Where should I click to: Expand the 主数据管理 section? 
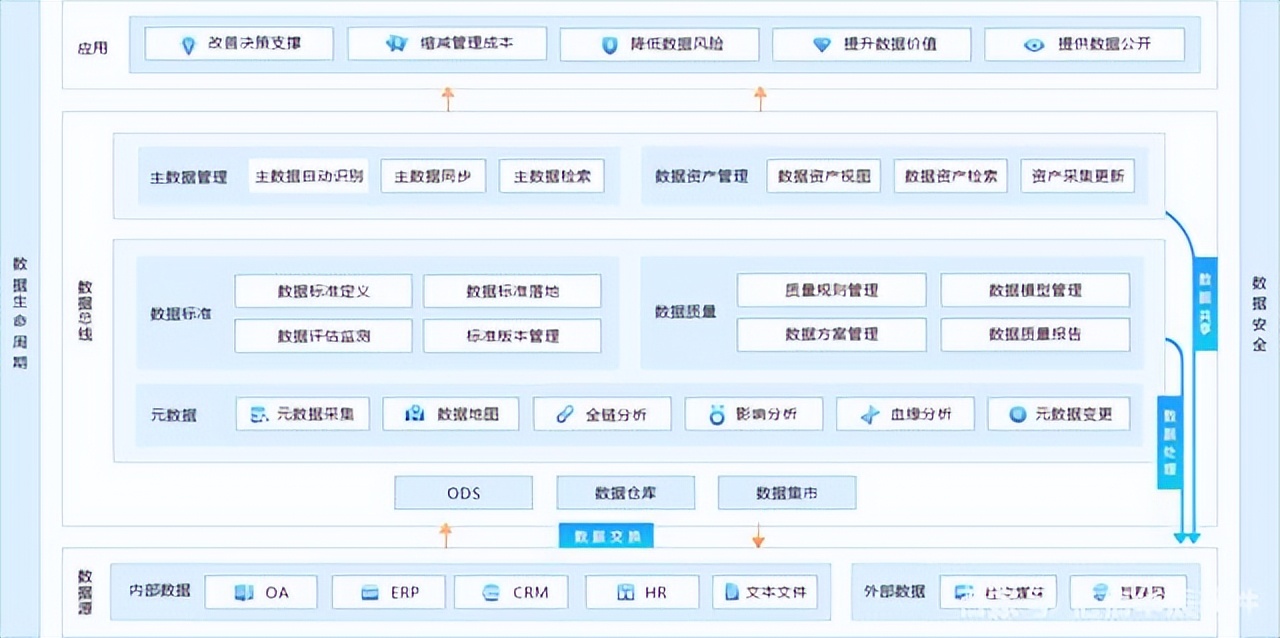tap(189, 175)
